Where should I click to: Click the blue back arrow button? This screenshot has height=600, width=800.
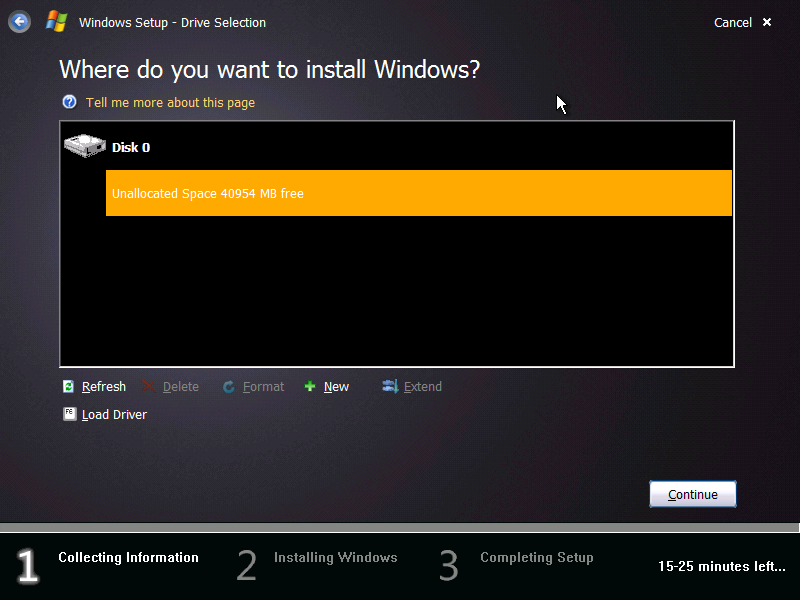(x=19, y=22)
